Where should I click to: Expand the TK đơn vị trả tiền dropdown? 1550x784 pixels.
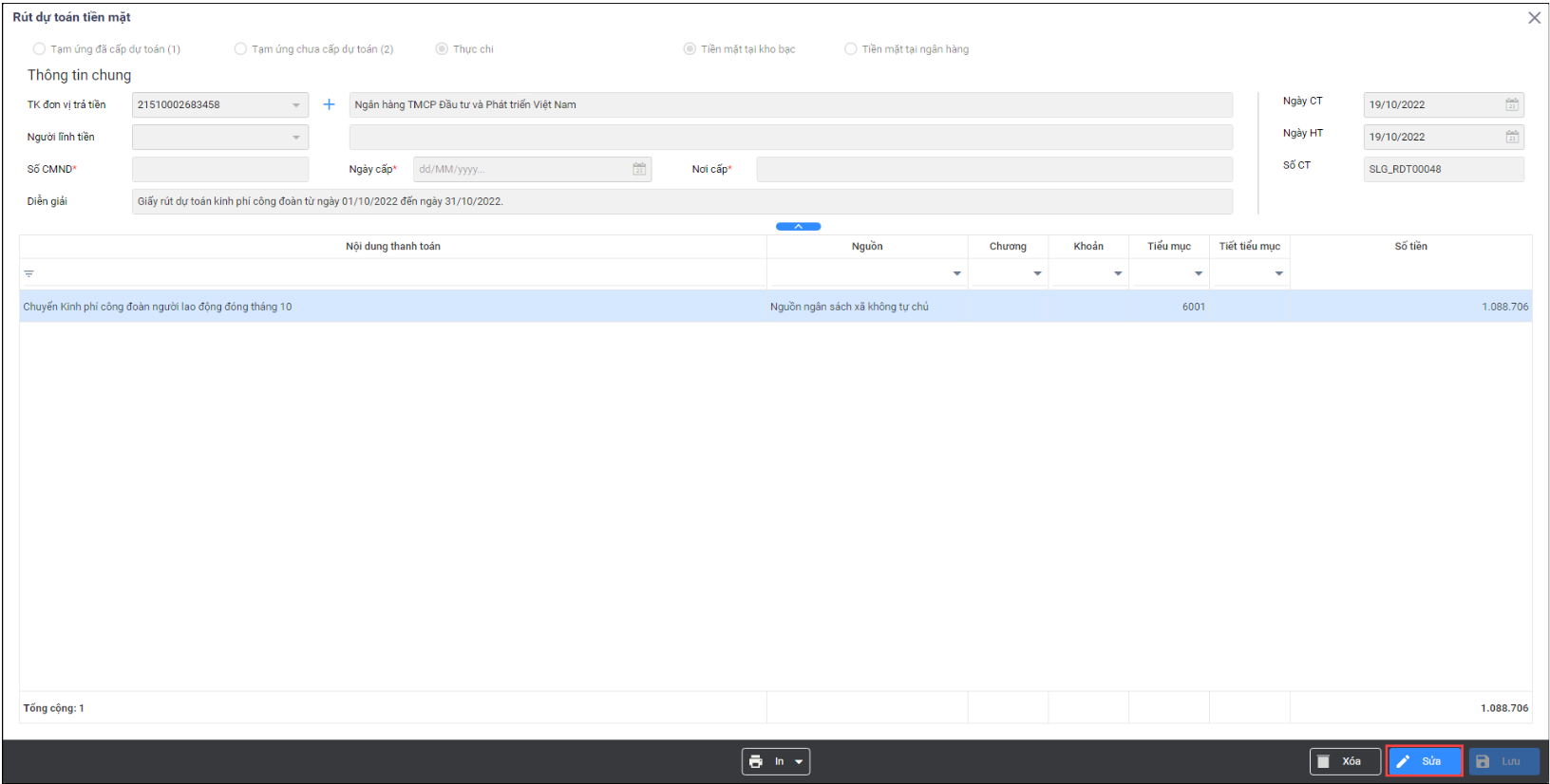click(296, 105)
